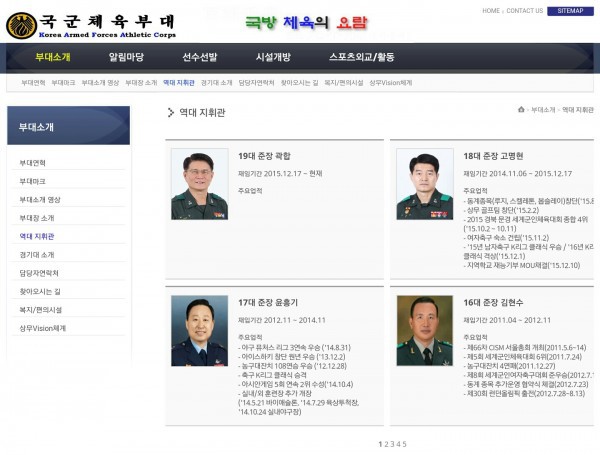Image resolution: width=600 pixels, height=455 pixels.
Task: Open 담당자연락처 in the left sidebar
Action: click(39, 273)
